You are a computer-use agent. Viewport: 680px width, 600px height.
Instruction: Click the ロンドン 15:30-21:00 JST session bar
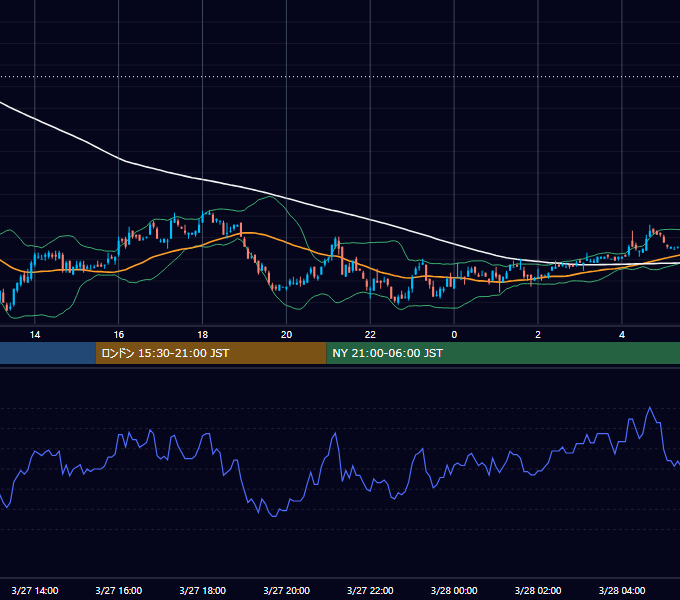211,353
